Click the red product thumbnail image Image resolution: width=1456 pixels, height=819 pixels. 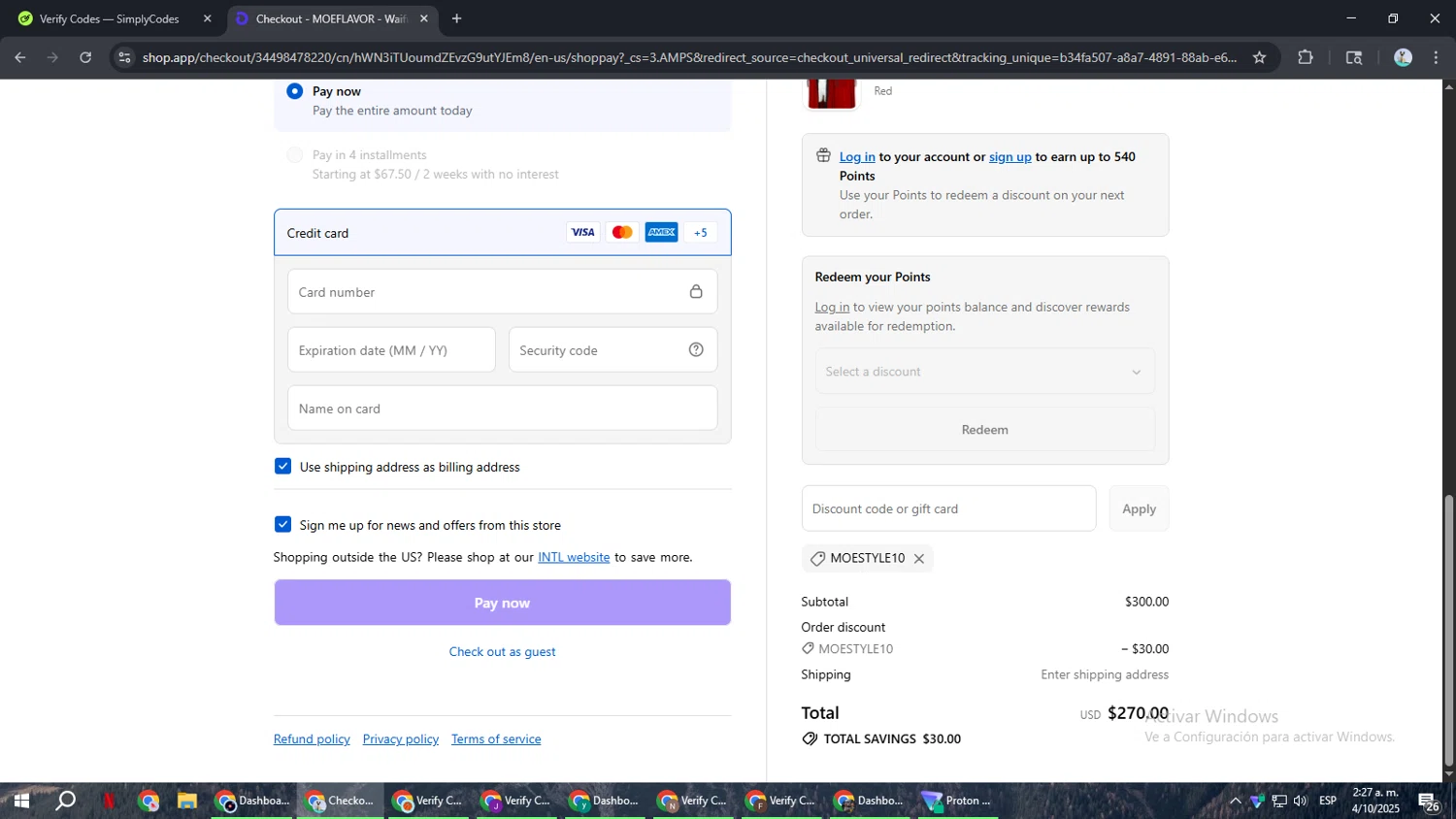832,93
